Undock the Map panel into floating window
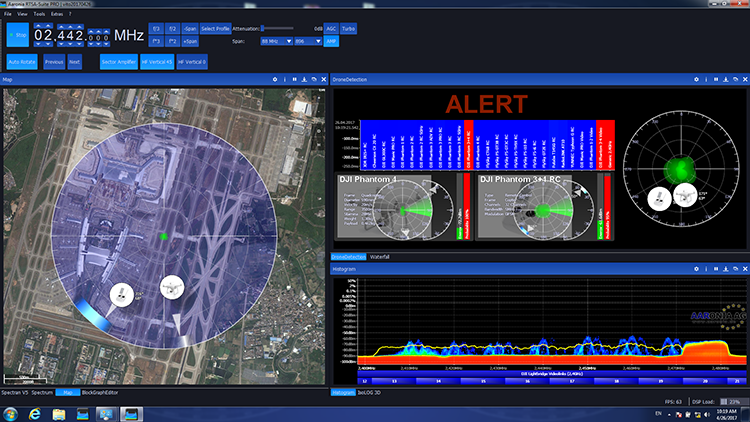The width and height of the screenshot is (750, 422). (314, 79)
